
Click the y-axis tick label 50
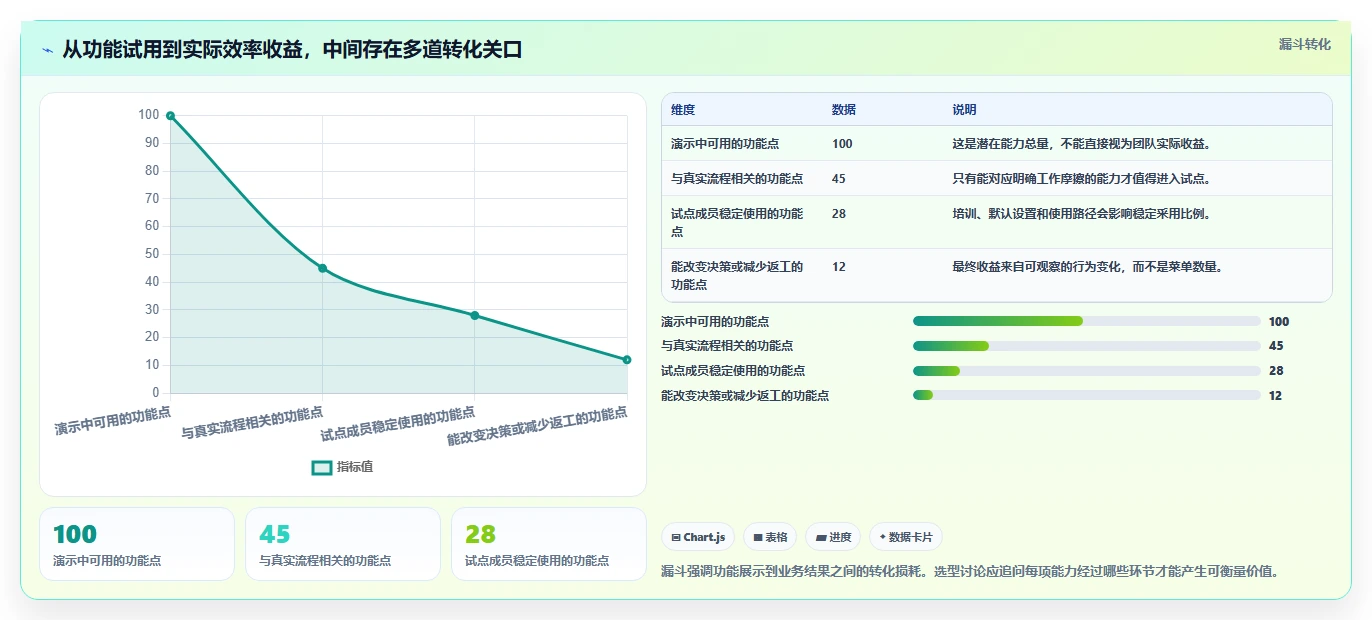click(x=152, y=254)
